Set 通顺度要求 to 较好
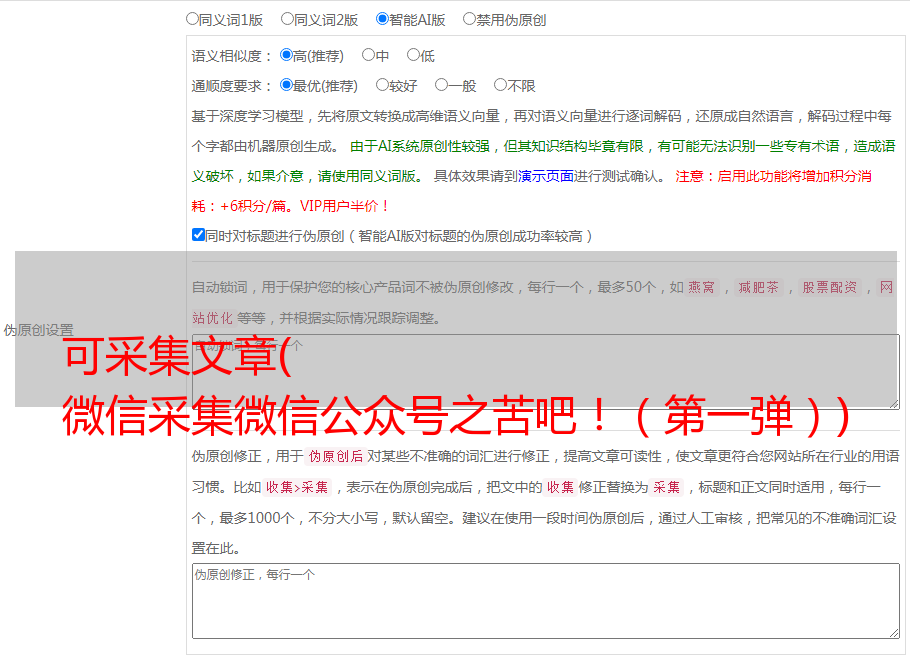911x658 pixels. tap(382, 85)
